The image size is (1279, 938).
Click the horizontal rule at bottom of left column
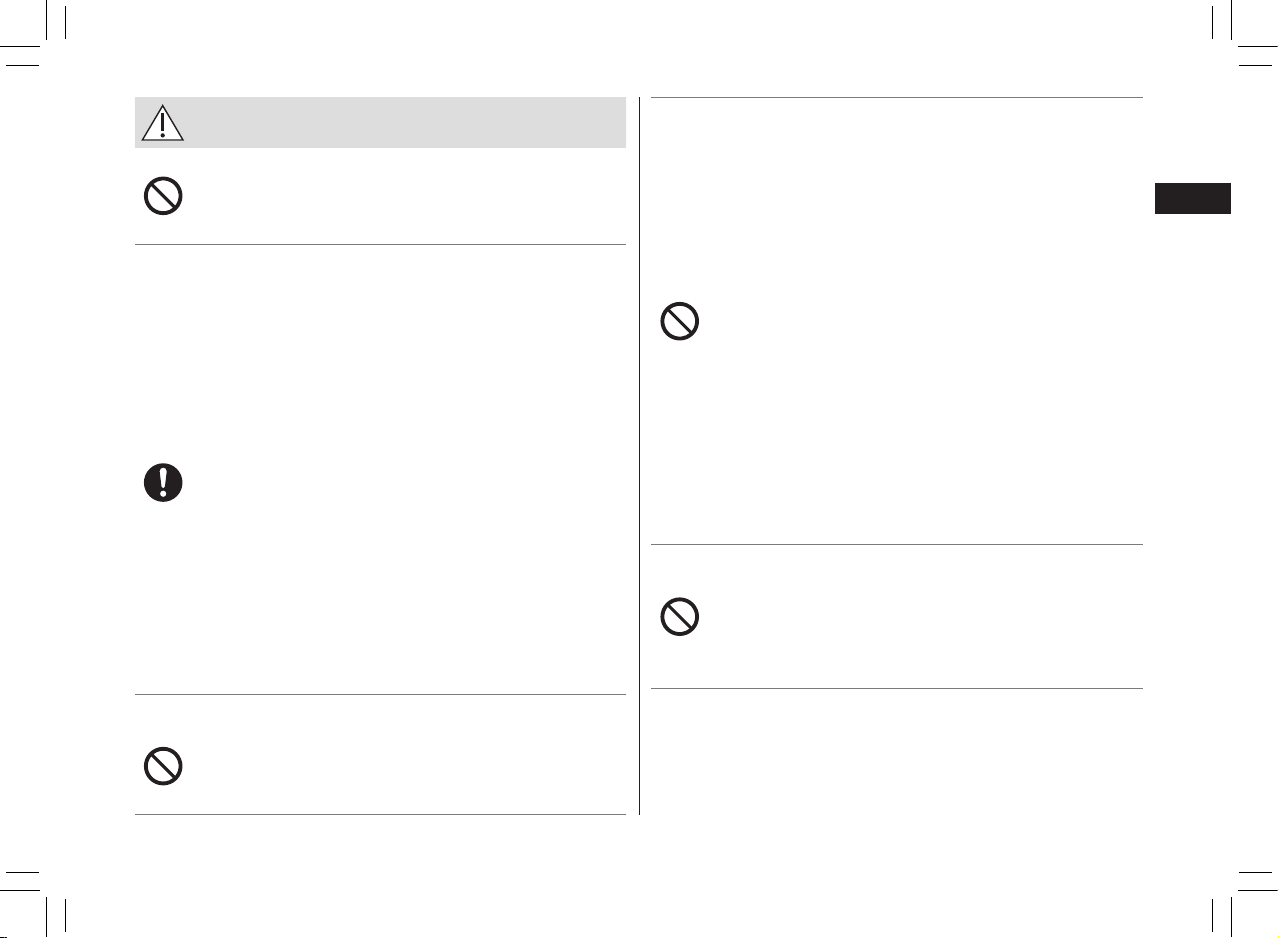coord(380,815)
